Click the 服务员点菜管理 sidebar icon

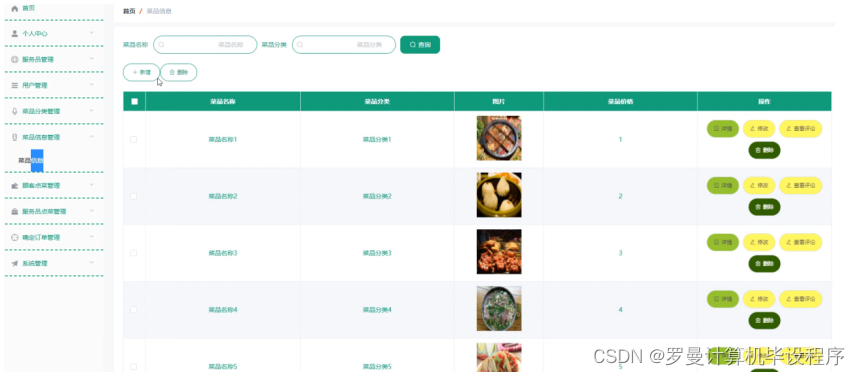click(x=15, y=212)
